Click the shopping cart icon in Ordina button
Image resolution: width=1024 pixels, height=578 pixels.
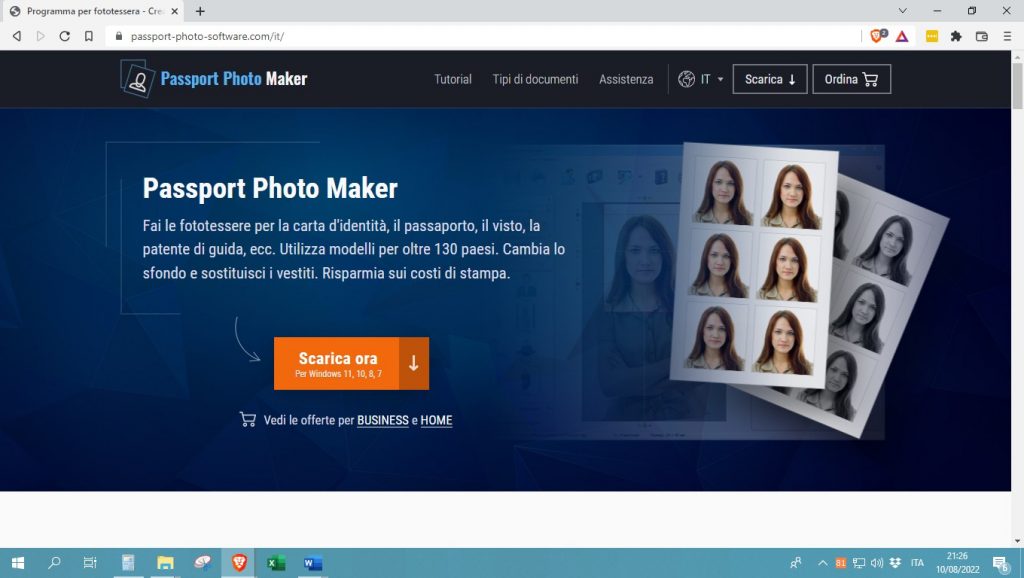coord(872,79)
